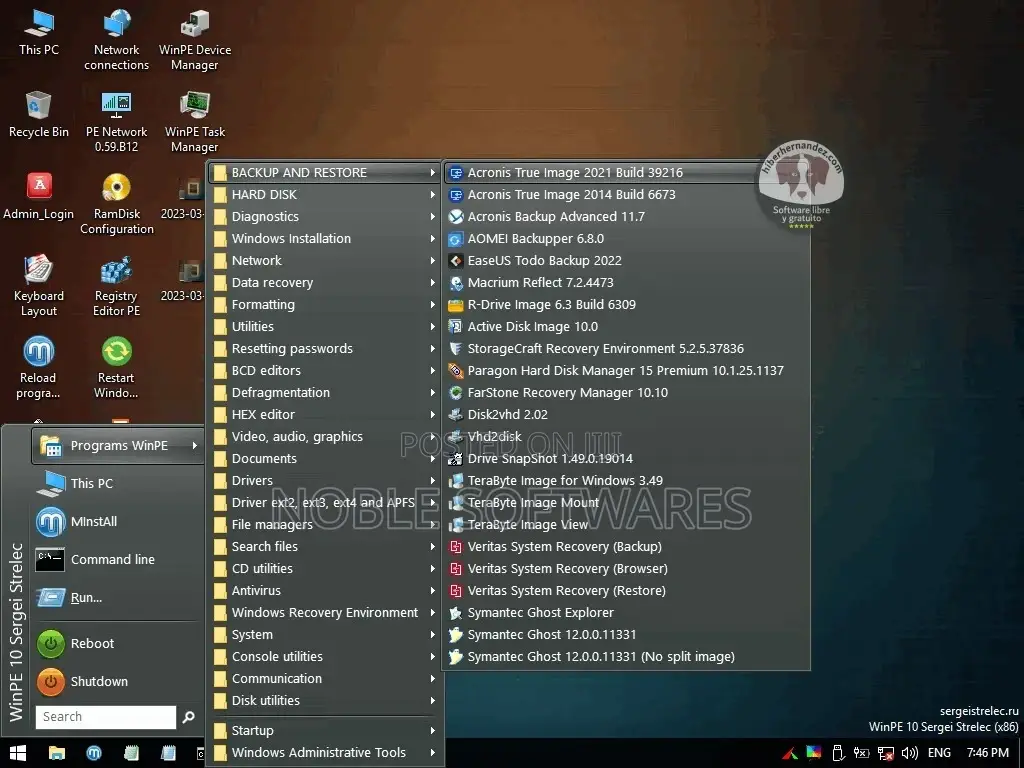This screenshot has height=768, width=1024.
Task: Expand Windows Administrative Tools submenu
Action: (x=325, y=752)
